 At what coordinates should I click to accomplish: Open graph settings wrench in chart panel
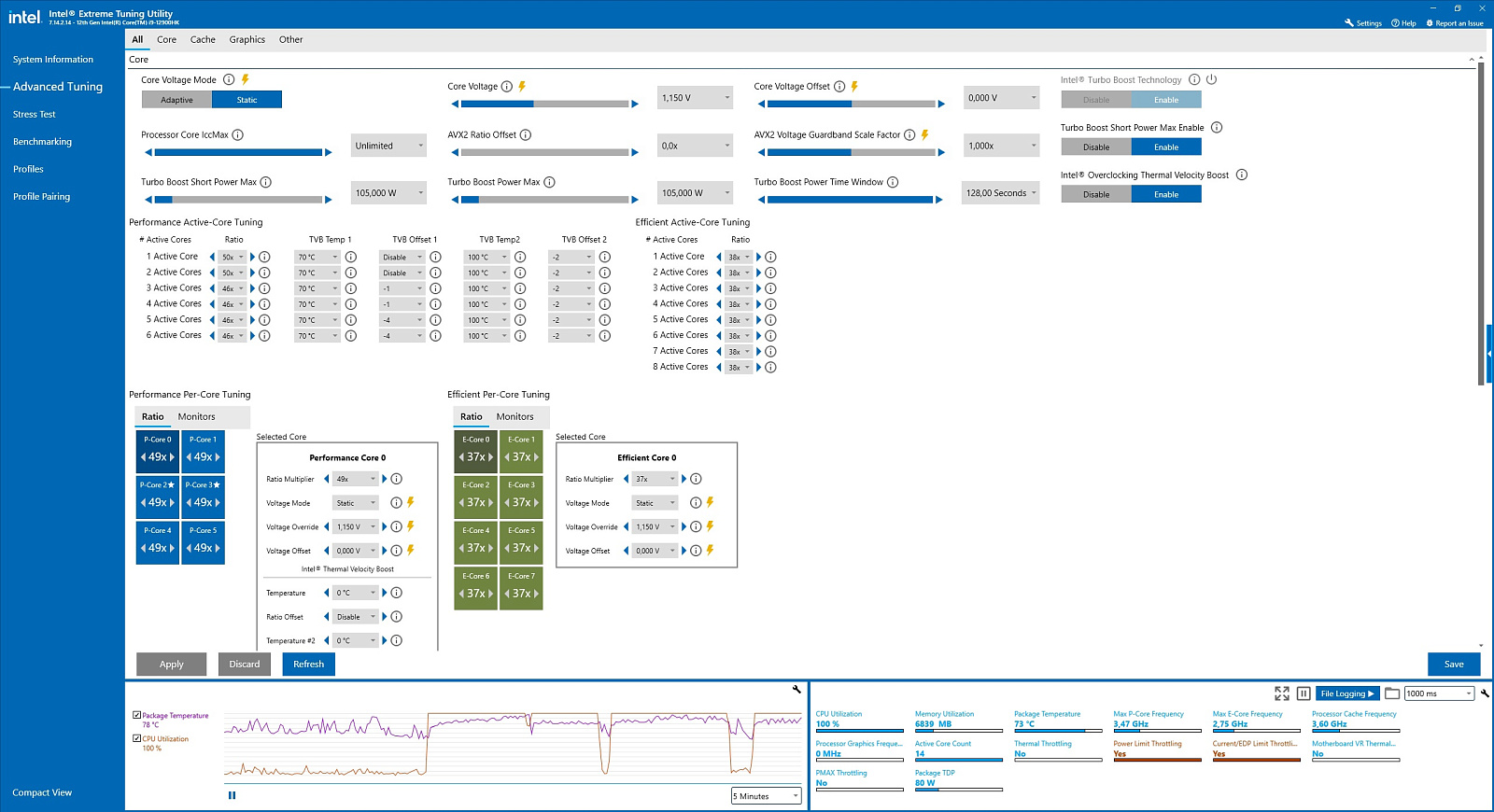click(796, 689)
